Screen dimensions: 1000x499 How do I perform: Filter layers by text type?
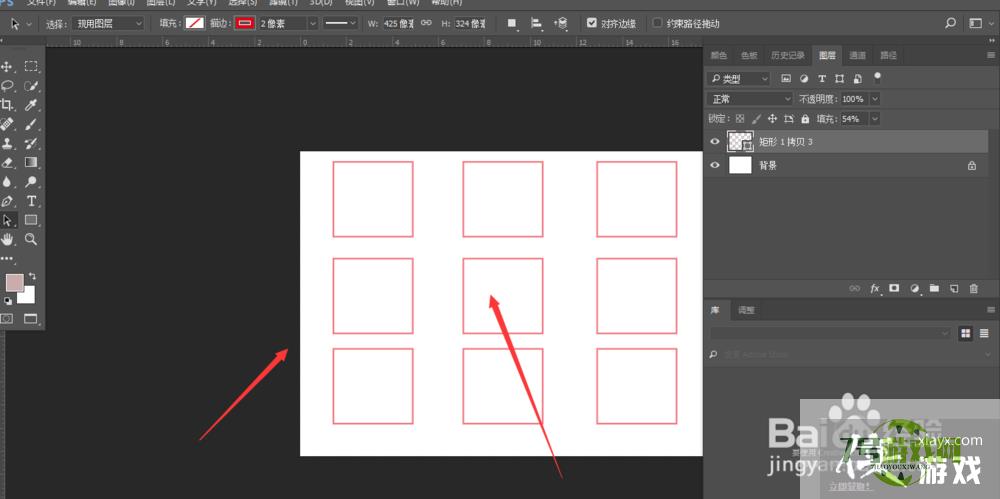821,78
